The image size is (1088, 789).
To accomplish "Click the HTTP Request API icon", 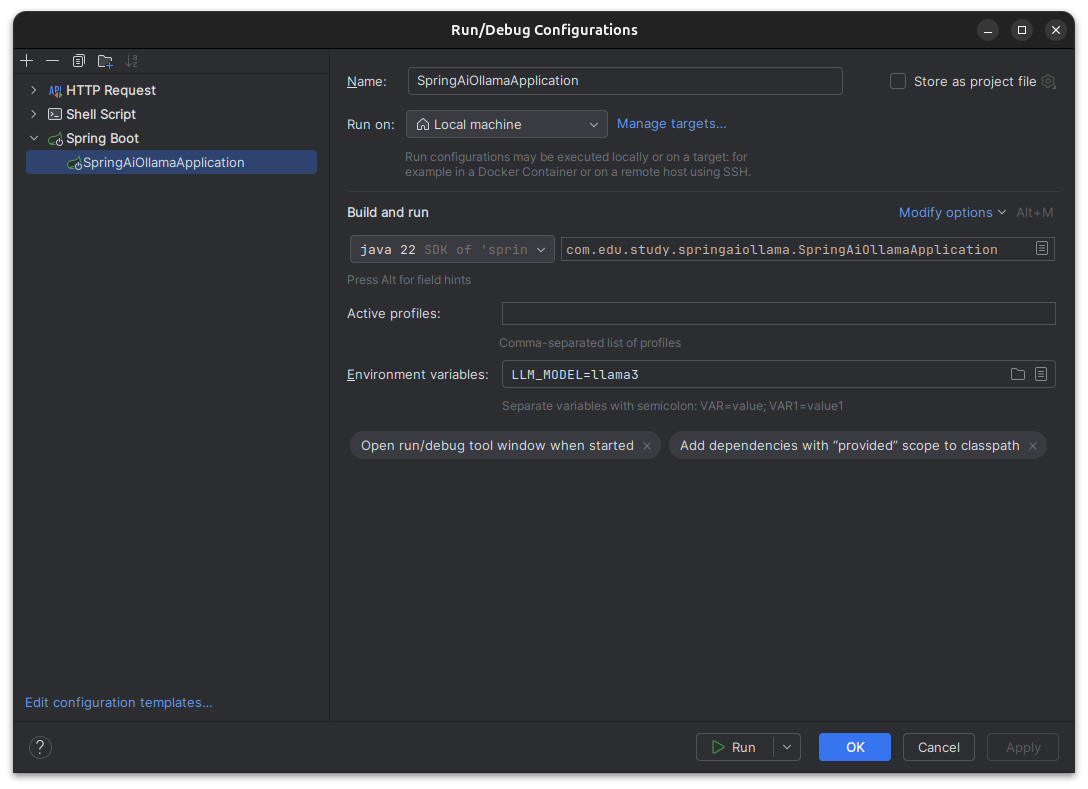I will click(55, 90).
